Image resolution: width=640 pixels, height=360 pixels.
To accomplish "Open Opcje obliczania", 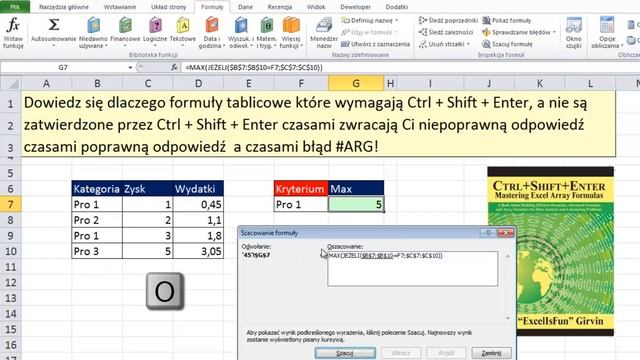I will [607, 33].
